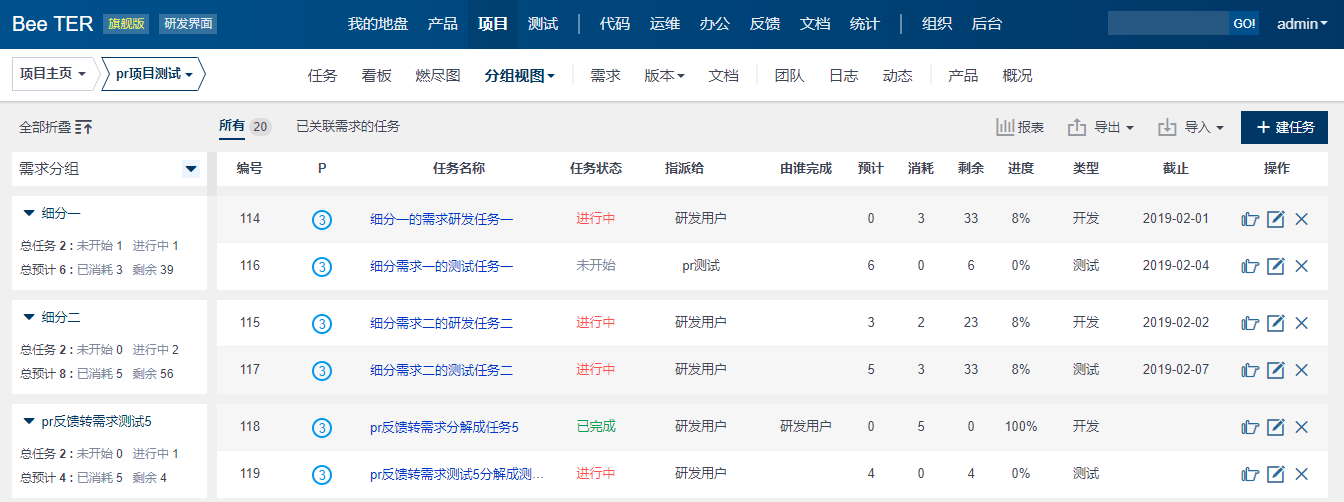The width and height of the screenshot is (1344, 502).
Task: Click priority 3 badge of task 114
Action: pos(322,219)
